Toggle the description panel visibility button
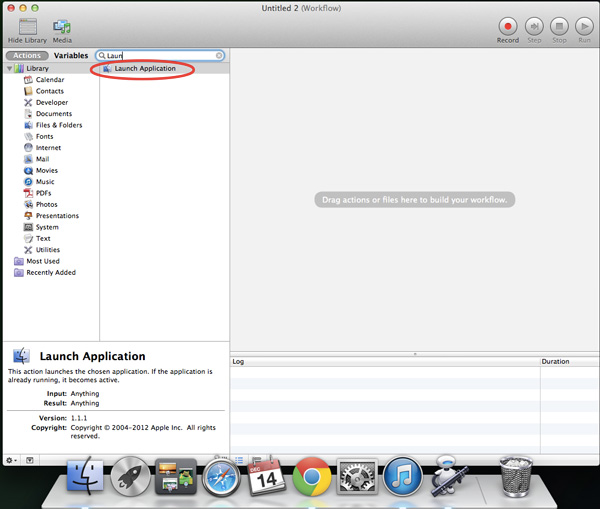Image resolution: width=600 pixels, height=509 pixels. click(x=30, y=460)
